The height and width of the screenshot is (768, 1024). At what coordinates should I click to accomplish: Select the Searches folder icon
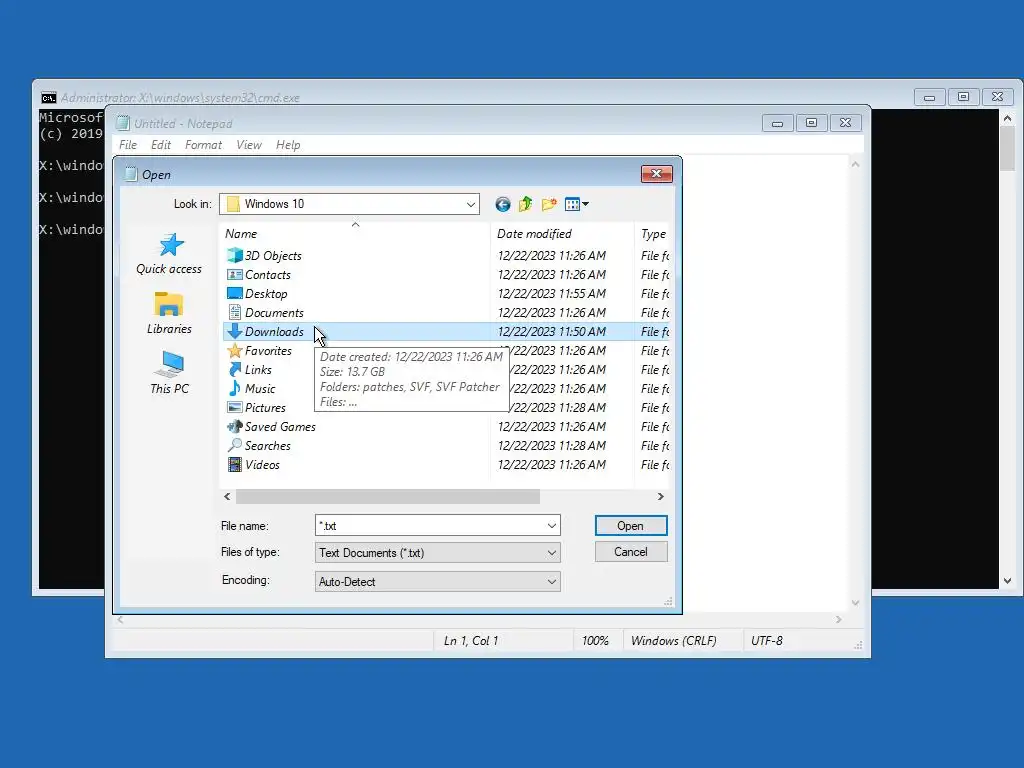234,445
